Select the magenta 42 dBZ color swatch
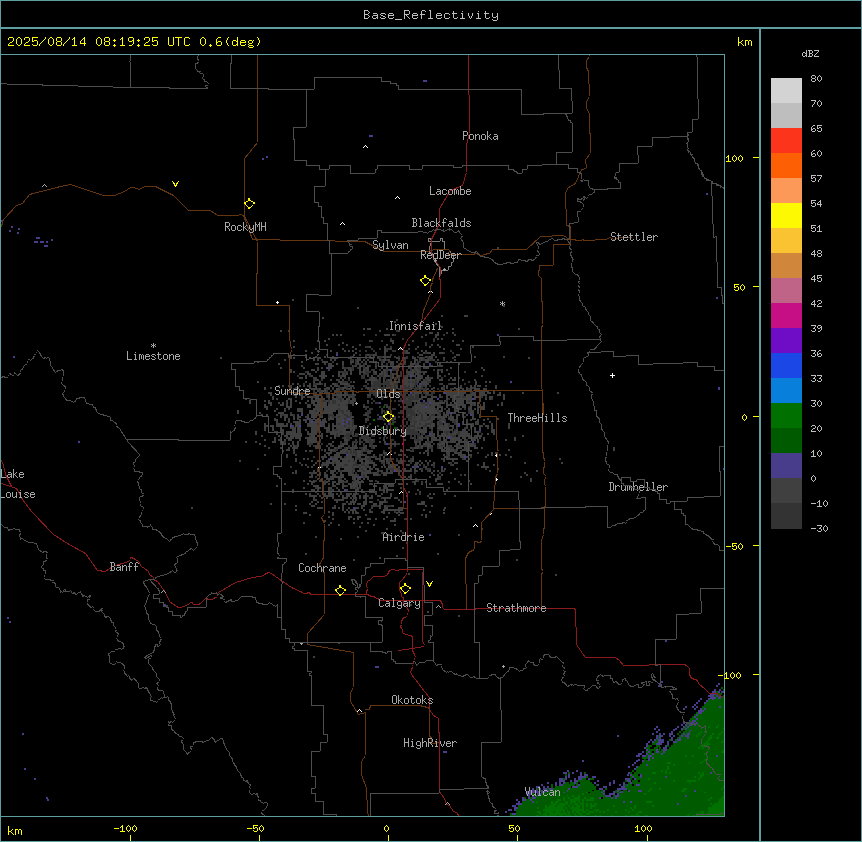This screenshot has width=862, height=842. click(x=786, y=315)
